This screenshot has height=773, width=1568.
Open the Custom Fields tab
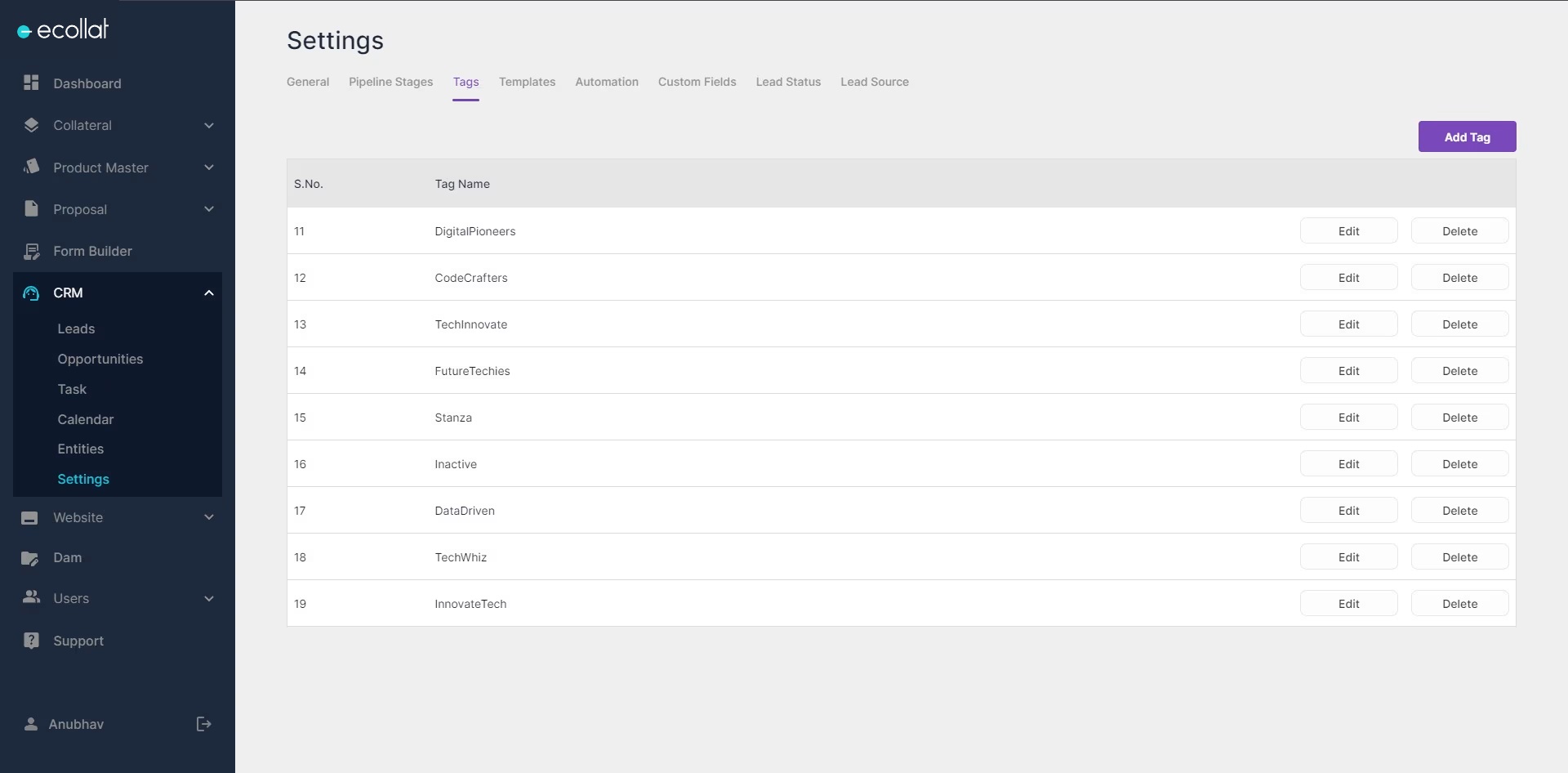pos(697,82)
